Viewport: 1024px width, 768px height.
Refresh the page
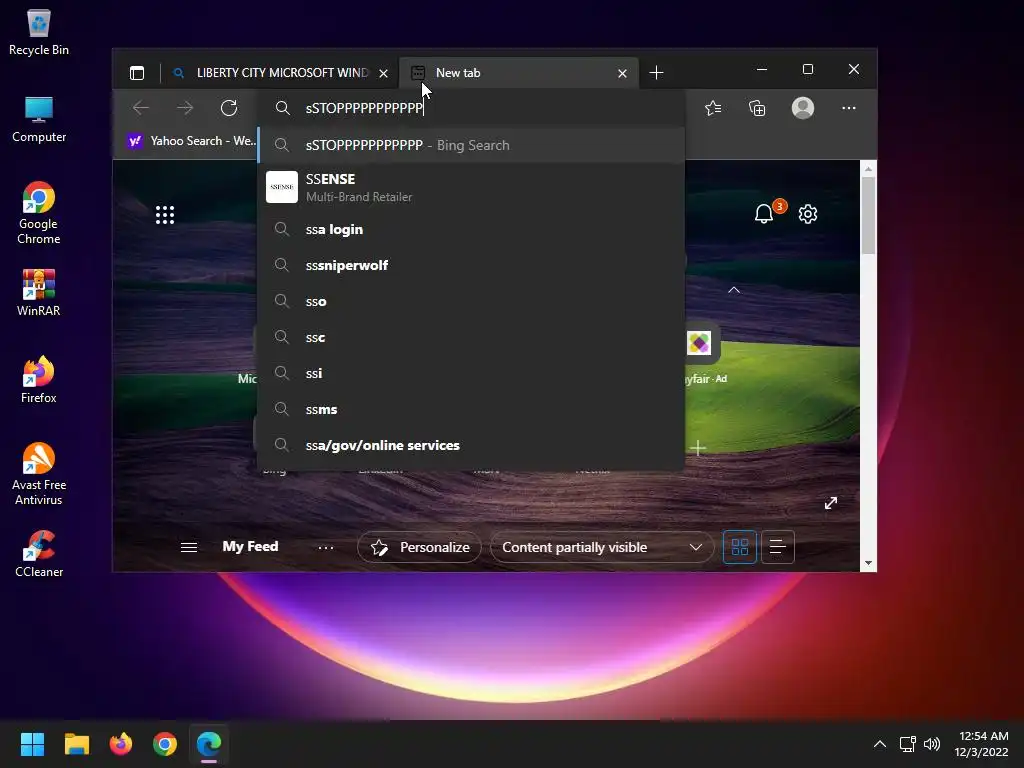coord(229,108)
